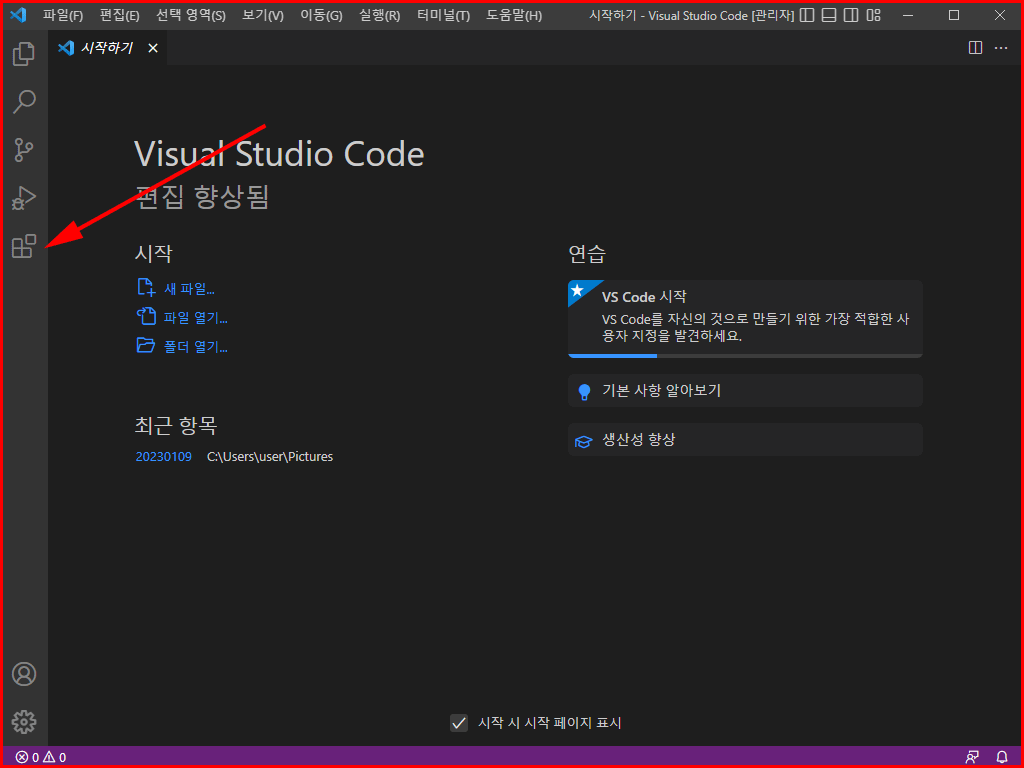1024x768 pixels.
Task: Toggle secondary side bar layout icon
Action: pyautogui.click(x=851, y=15)
